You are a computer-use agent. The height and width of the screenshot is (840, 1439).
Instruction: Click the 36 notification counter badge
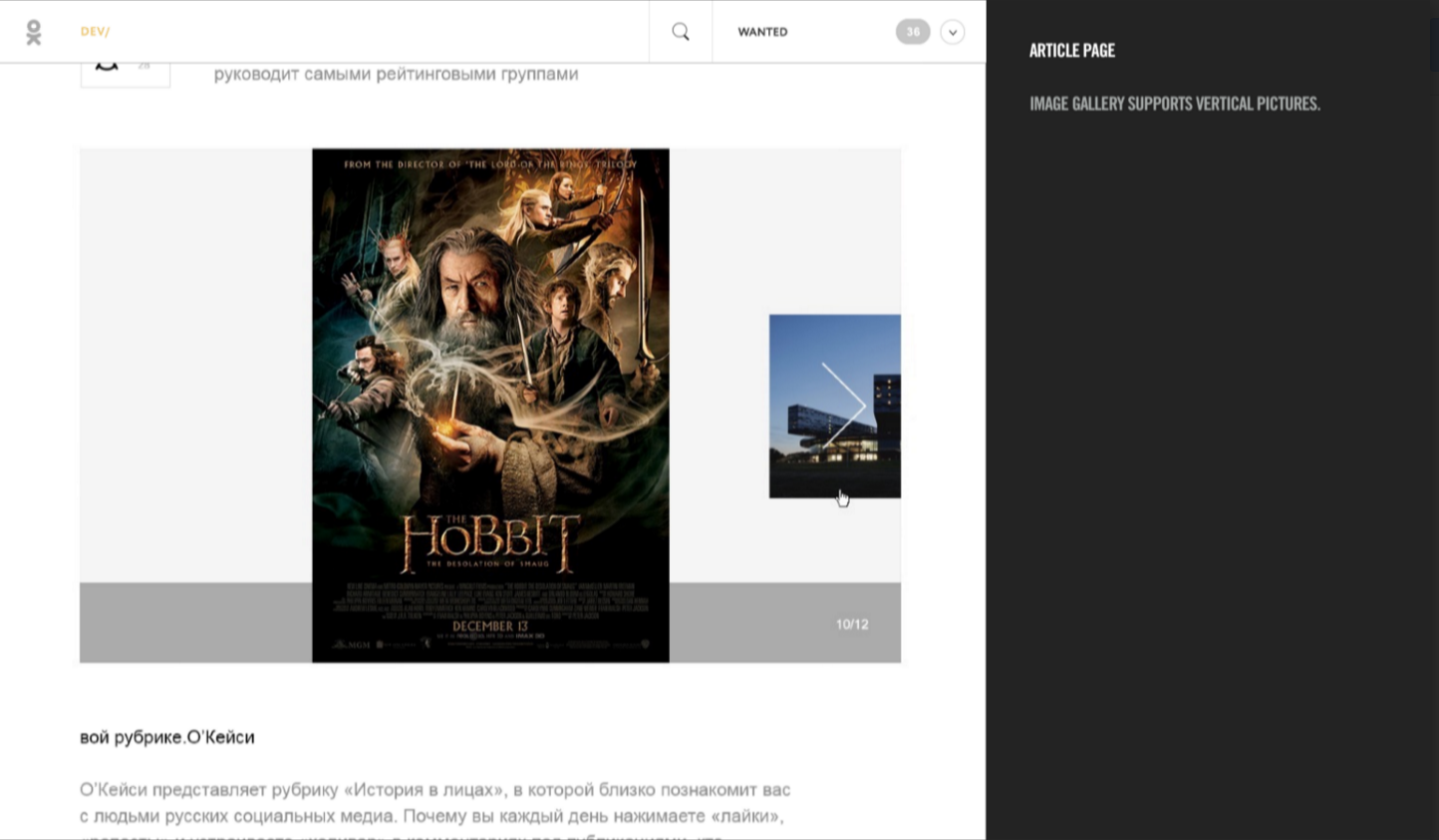tap(912, 32)
